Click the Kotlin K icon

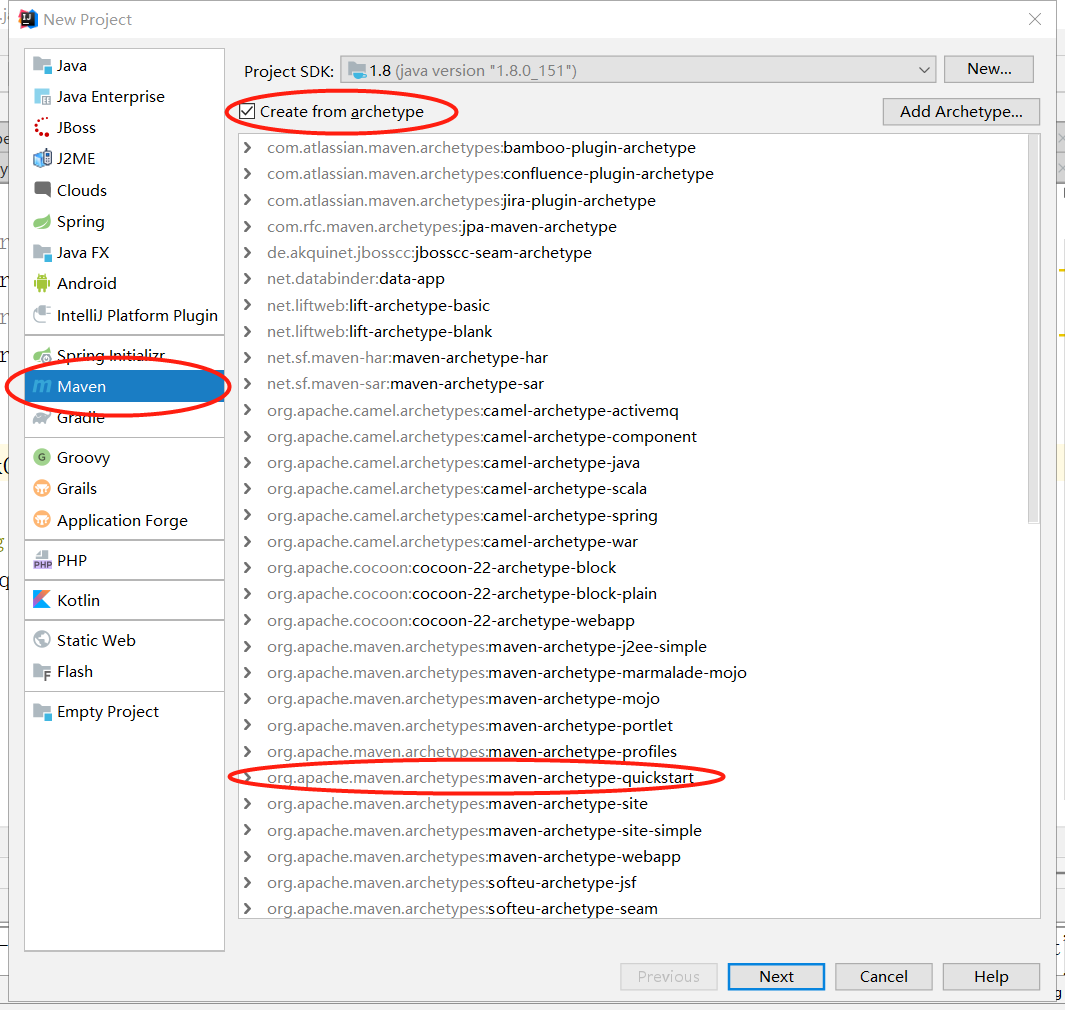tap(42, 600)
